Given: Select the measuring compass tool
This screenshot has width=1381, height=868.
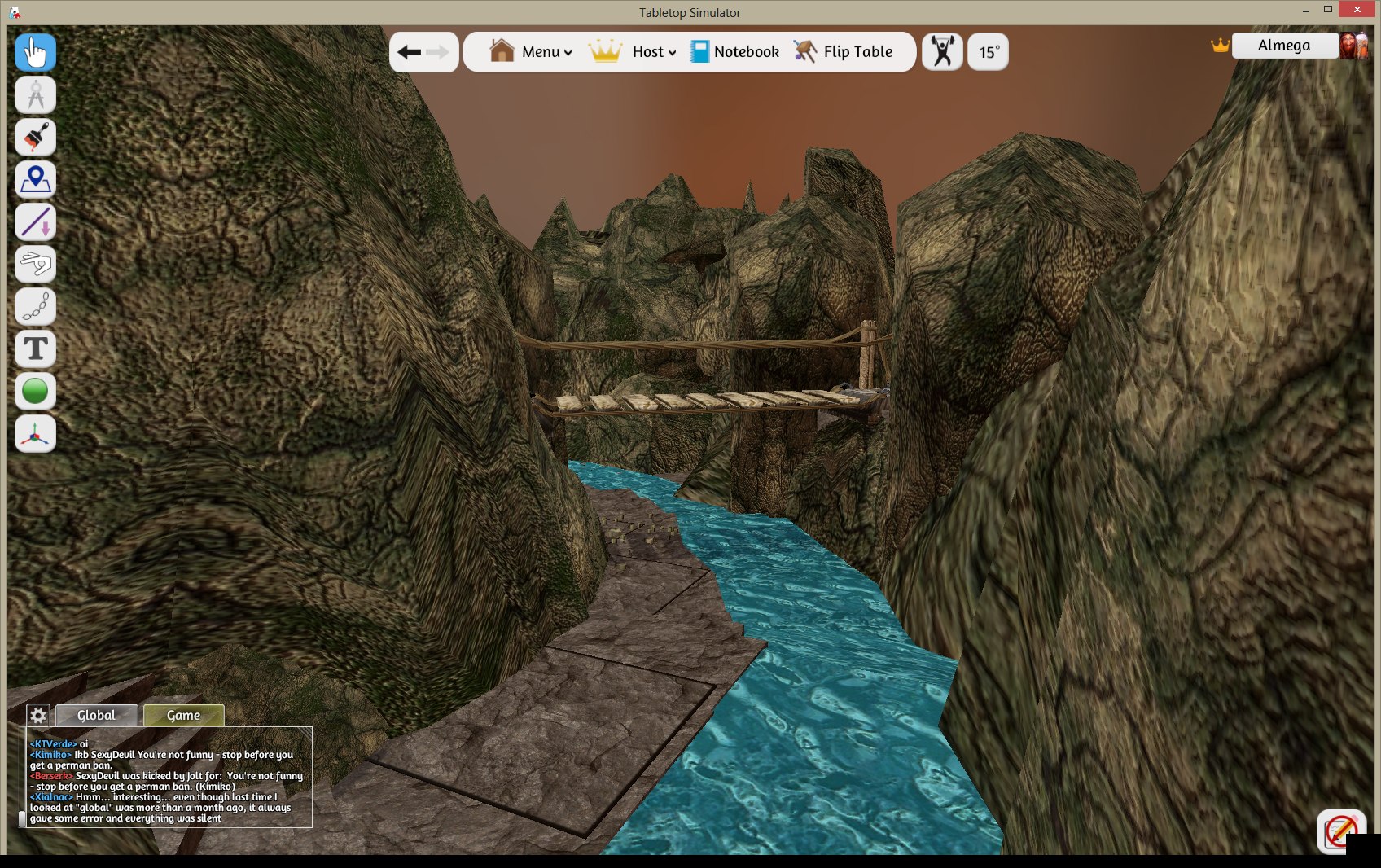Looking at the screenshot, I should 35,94.
